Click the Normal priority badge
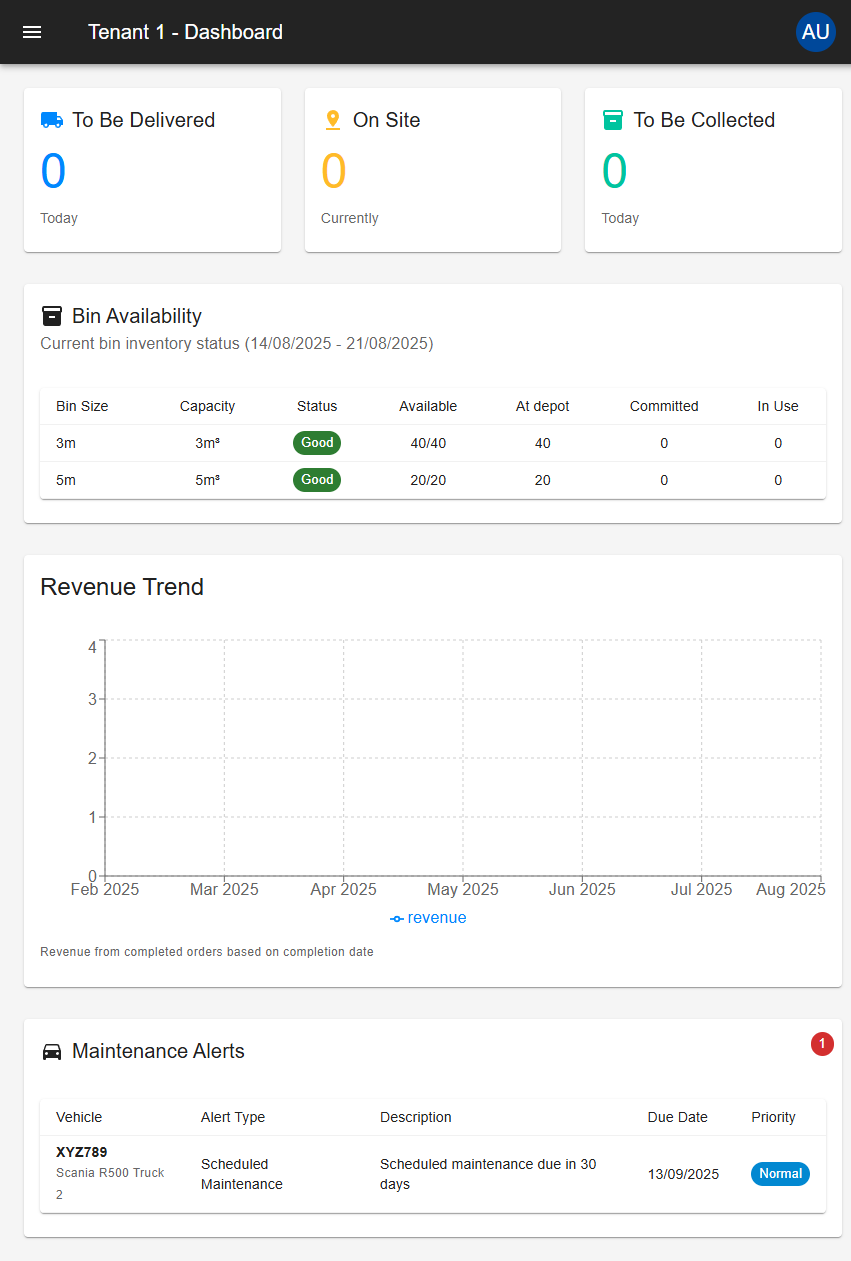This screenshot has height=1261, width=851. coord(780,1174)
